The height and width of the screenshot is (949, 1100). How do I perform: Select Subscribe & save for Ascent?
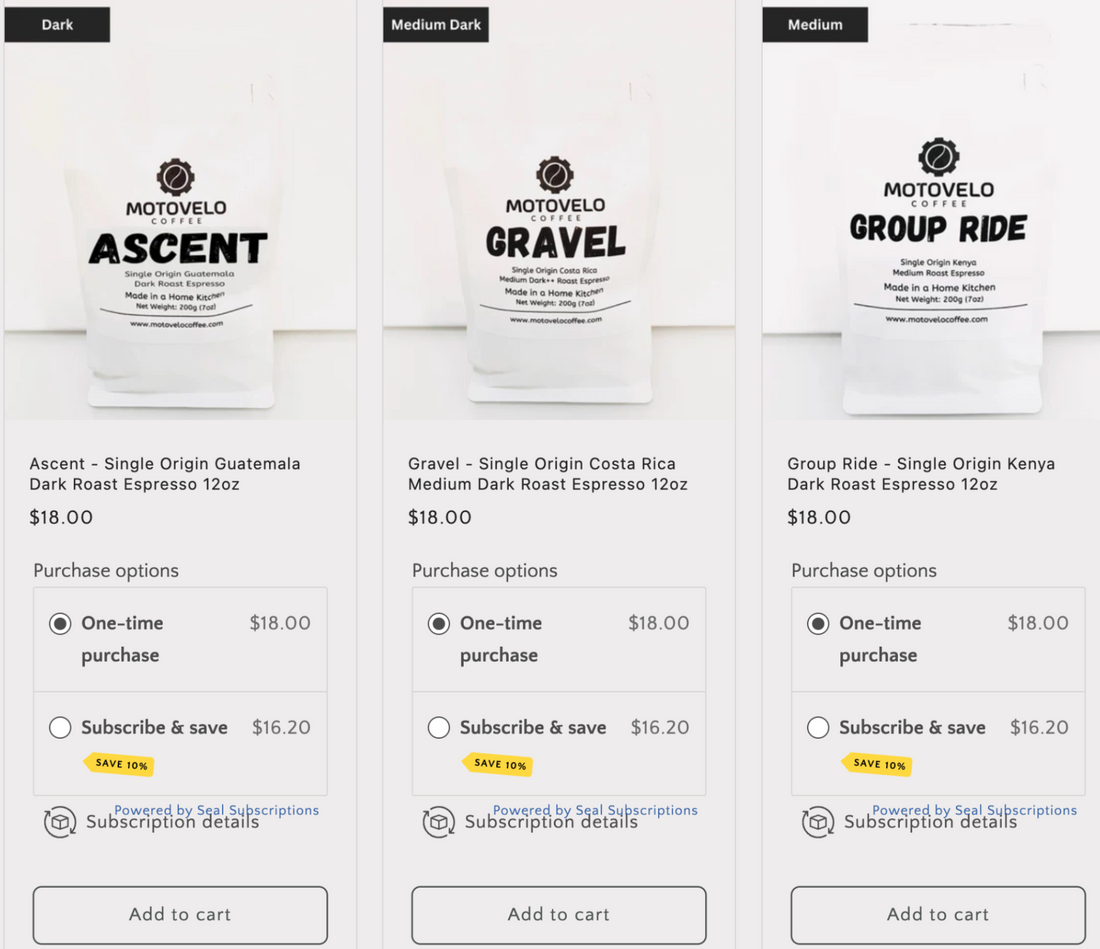coord(60,728)
